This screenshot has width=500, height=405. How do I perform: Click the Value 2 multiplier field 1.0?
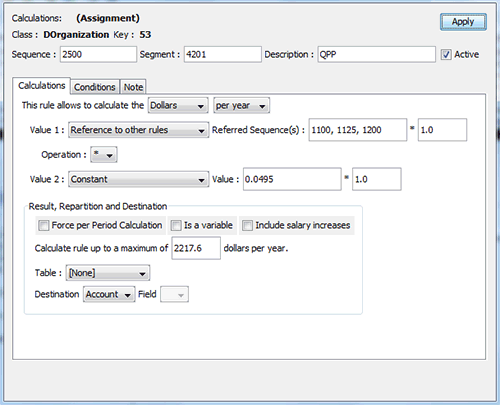click(377, 179)
